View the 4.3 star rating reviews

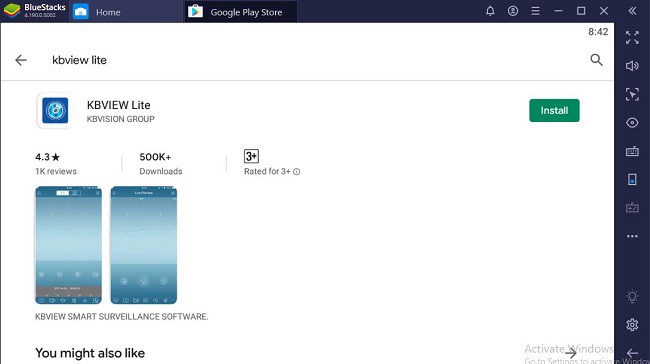tap(48, 157)
